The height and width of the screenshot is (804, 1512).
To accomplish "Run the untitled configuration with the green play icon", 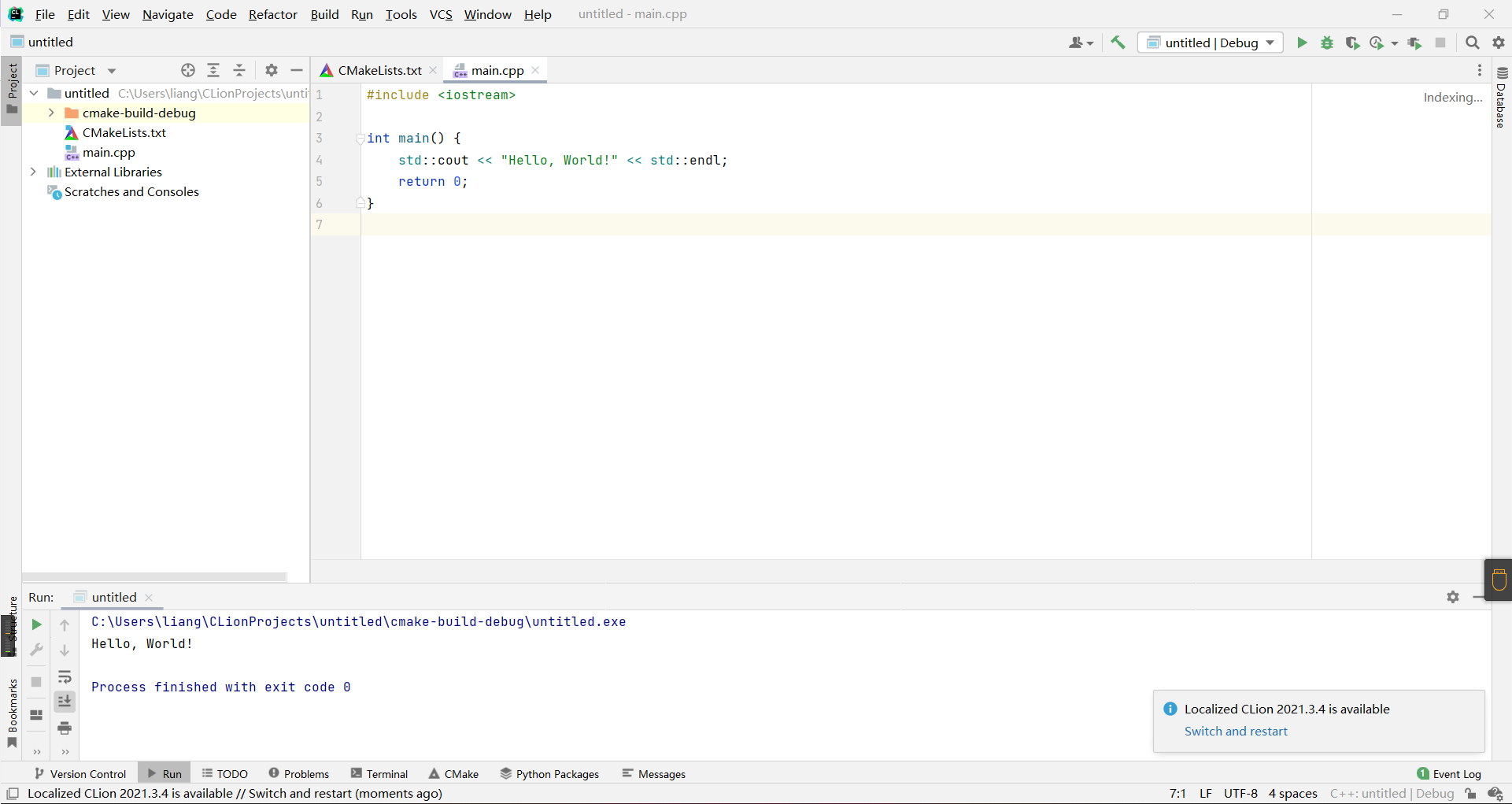I will click(x=1302, y=43).
